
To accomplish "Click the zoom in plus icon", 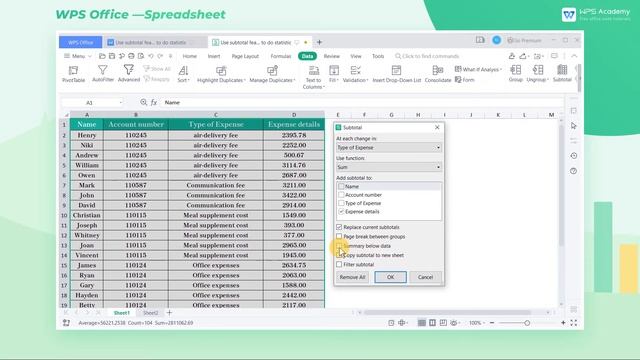I will point(563,323).
